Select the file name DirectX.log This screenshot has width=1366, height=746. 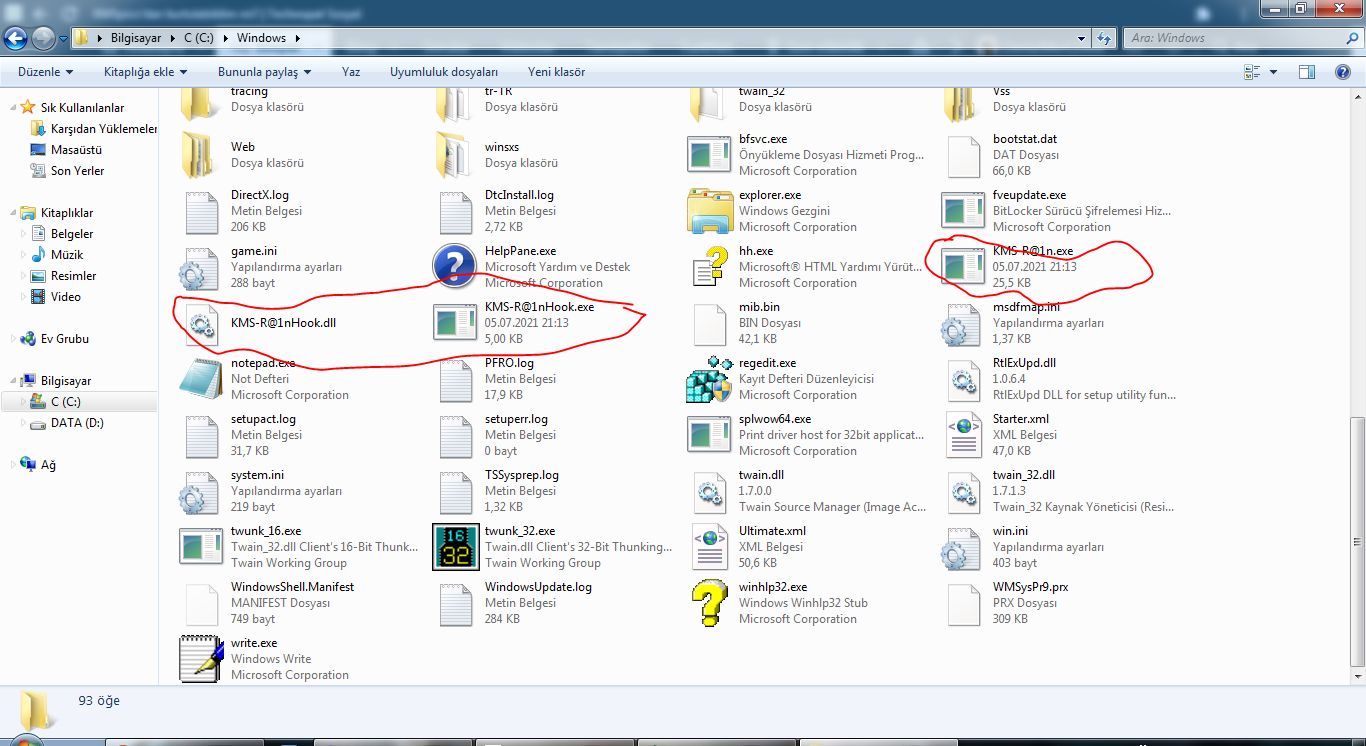pyautogui.click(x=259, y=195)
